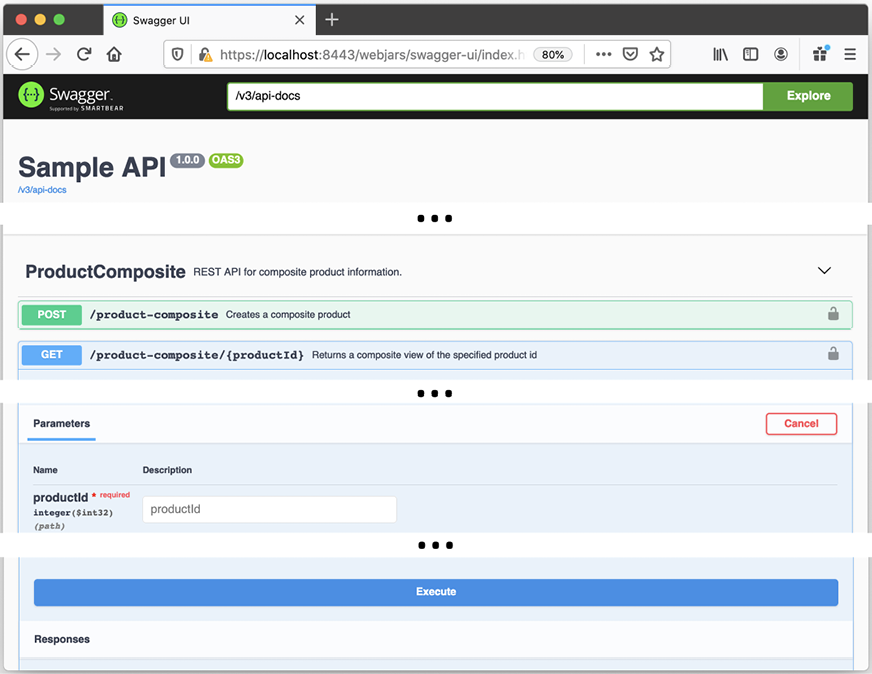
Task: Open the page actions three-dot menu
Action: coord(603,54)
